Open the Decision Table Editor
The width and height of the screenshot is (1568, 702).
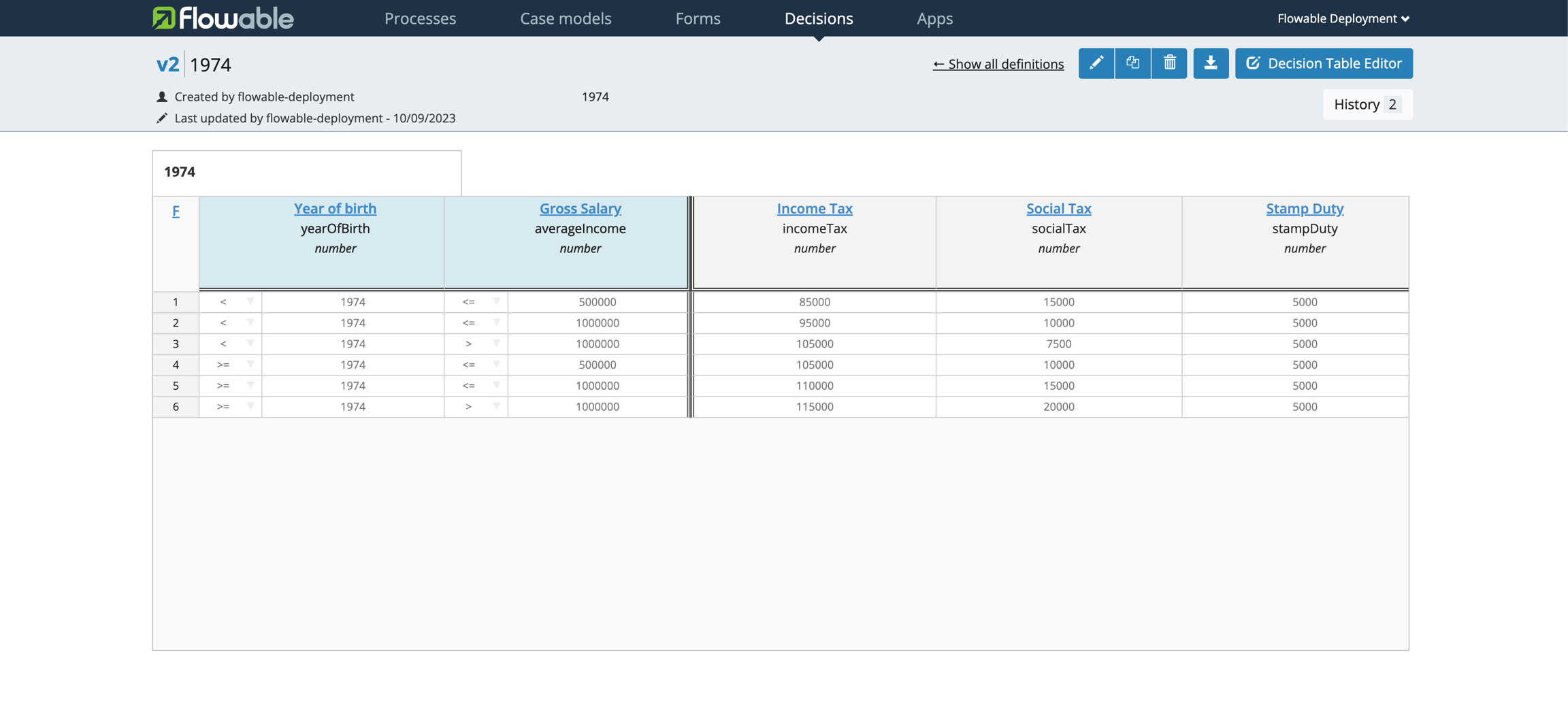pyautogui.click(x=1323, y=63)
